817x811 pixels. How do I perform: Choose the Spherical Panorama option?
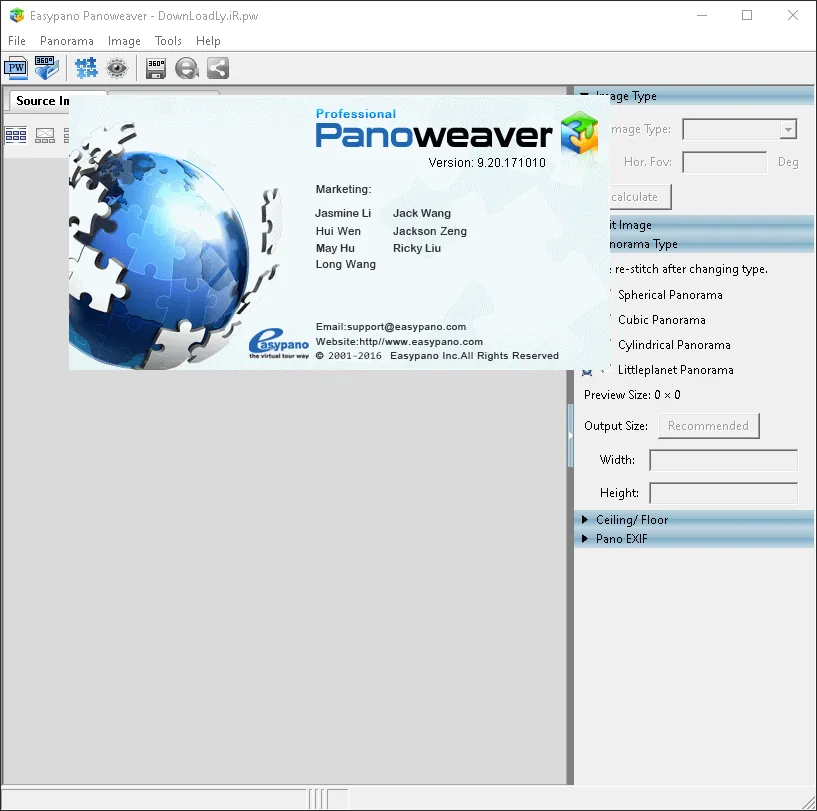[x=670, y=295]
